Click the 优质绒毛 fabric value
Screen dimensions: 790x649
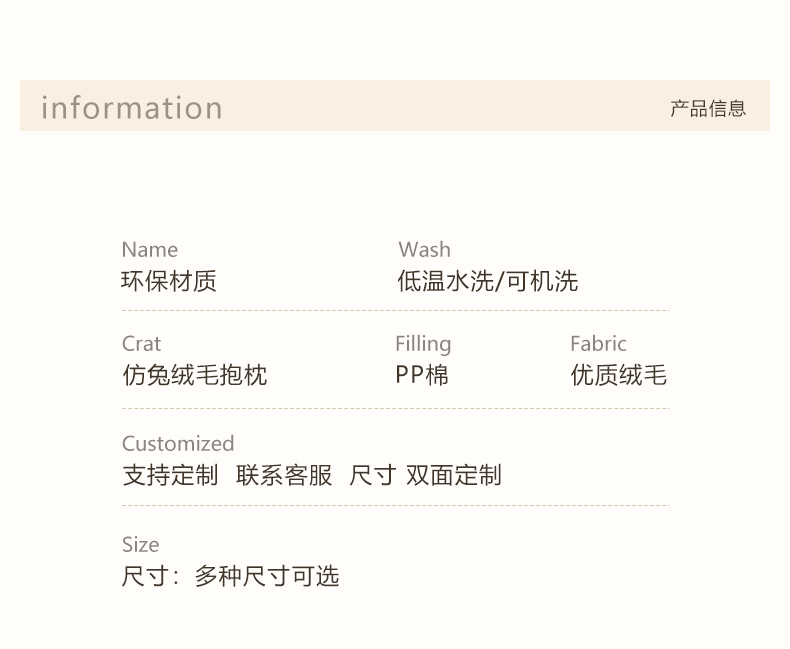click(x=619, y=375)
